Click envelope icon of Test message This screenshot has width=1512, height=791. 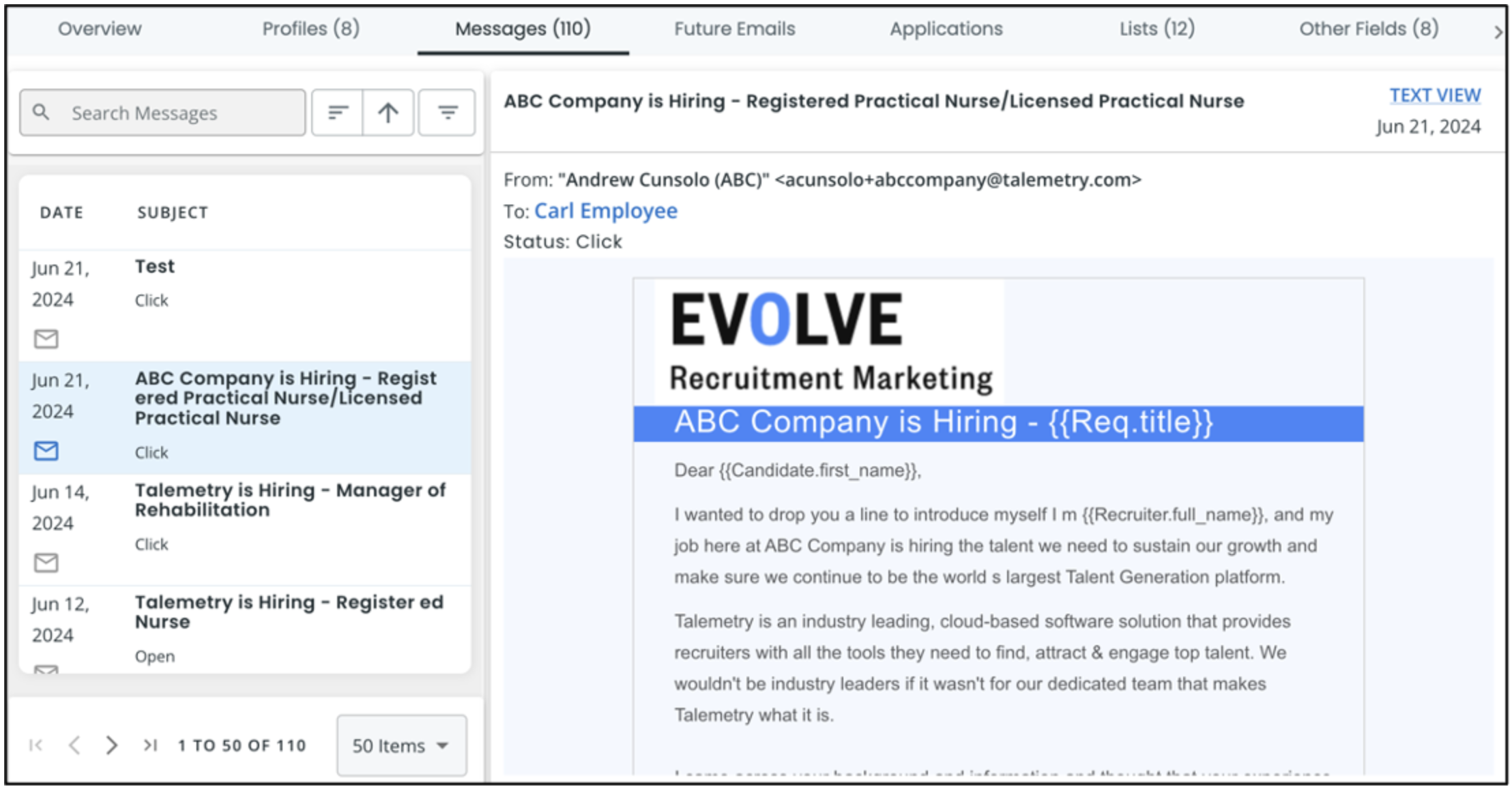click(x=46, y=338)
